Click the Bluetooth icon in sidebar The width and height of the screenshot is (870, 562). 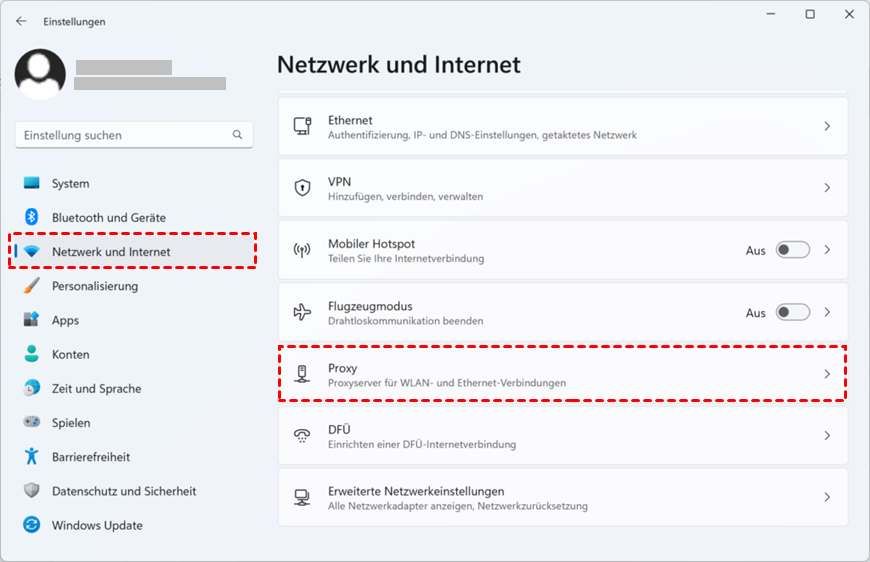32,217
